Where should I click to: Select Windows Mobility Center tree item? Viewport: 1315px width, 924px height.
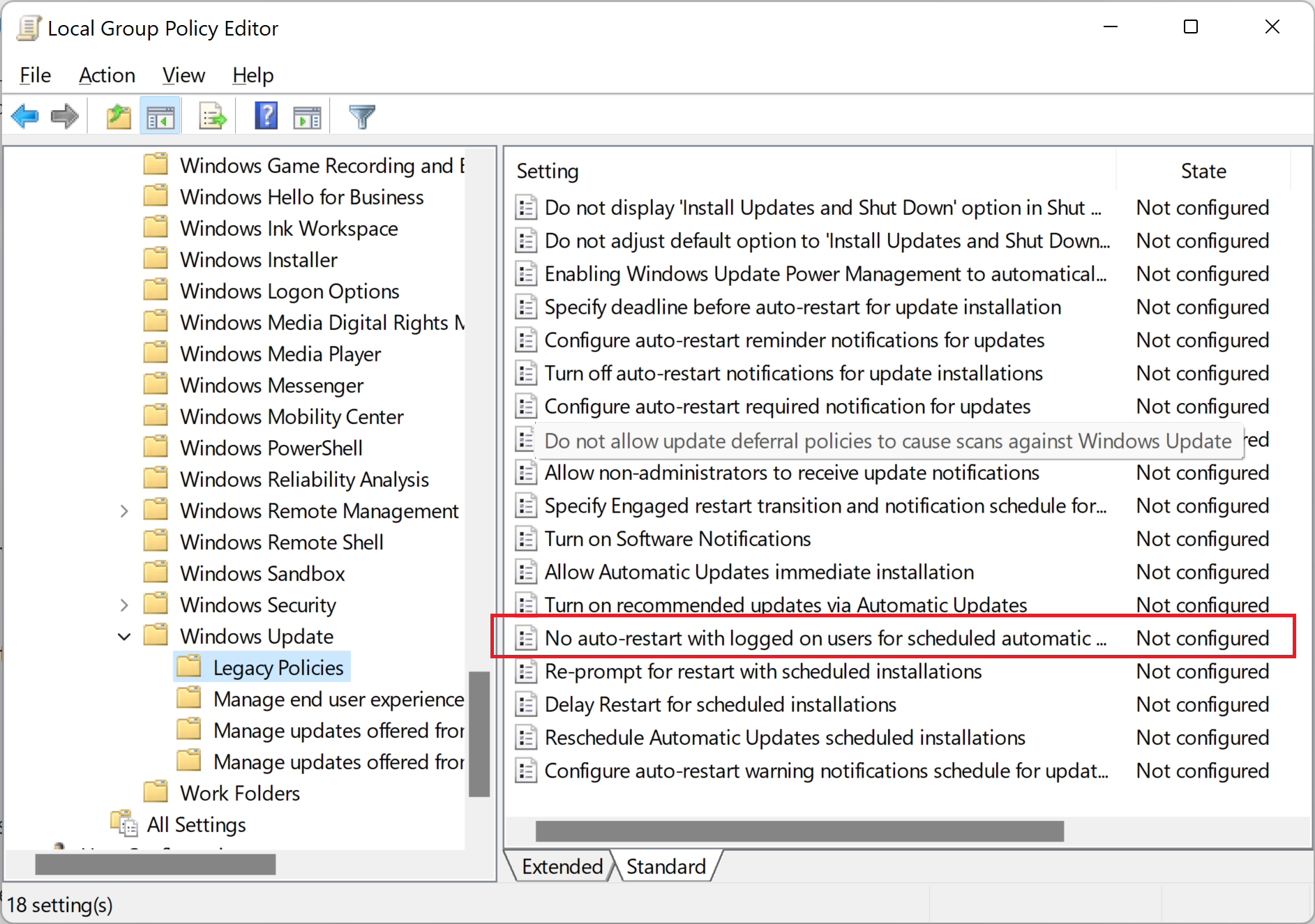pyautogui.click(x=292, y=417)
